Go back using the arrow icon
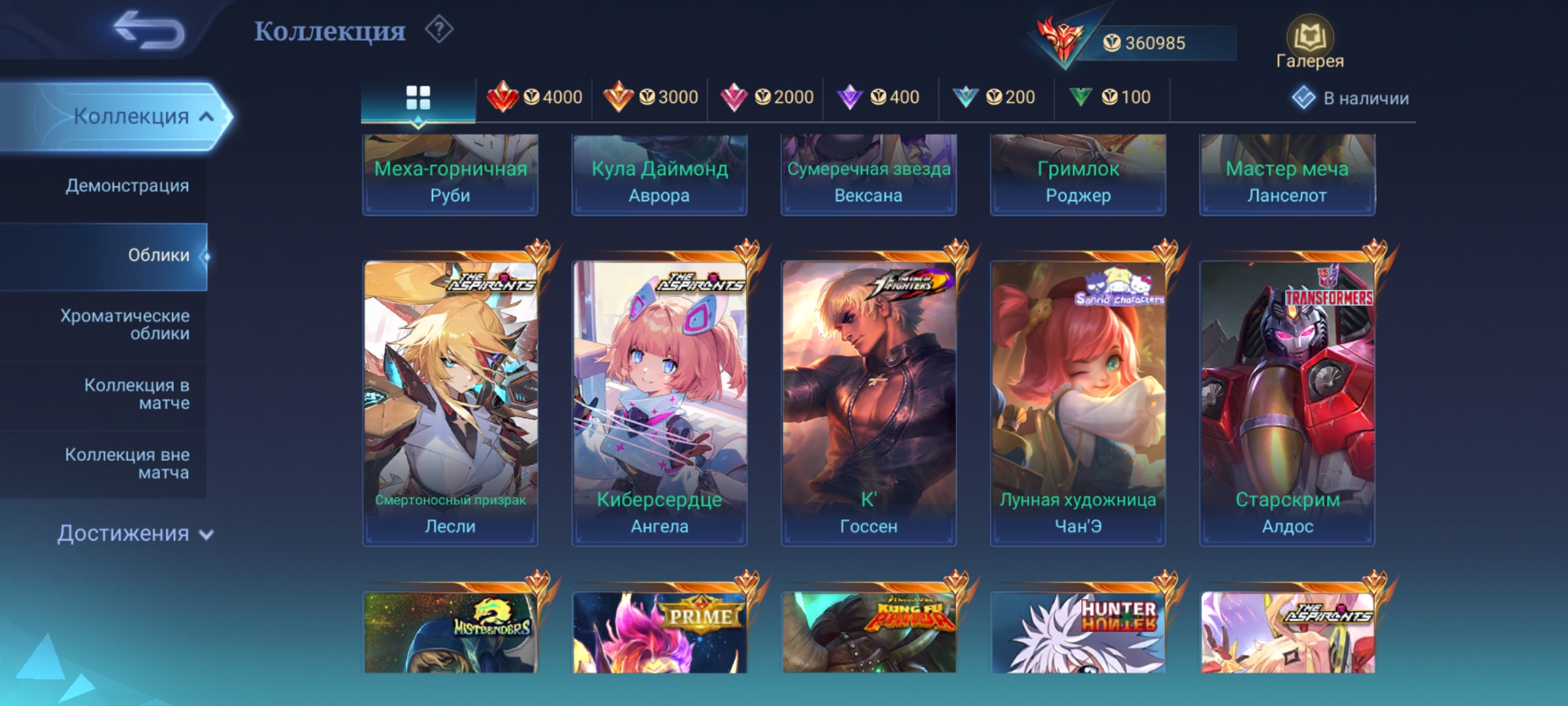 [x=149, y=30]
